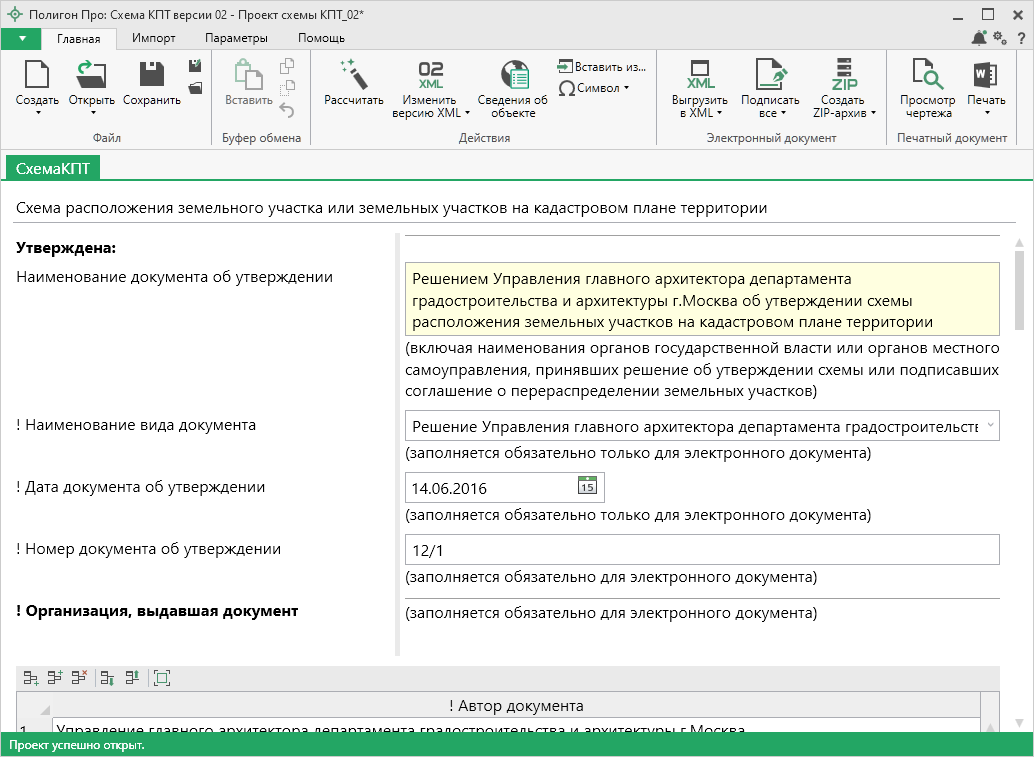Switch to the Импорт ribbon tab
The width and height of the screenshot is (1034, 757).
pos(153,38)
